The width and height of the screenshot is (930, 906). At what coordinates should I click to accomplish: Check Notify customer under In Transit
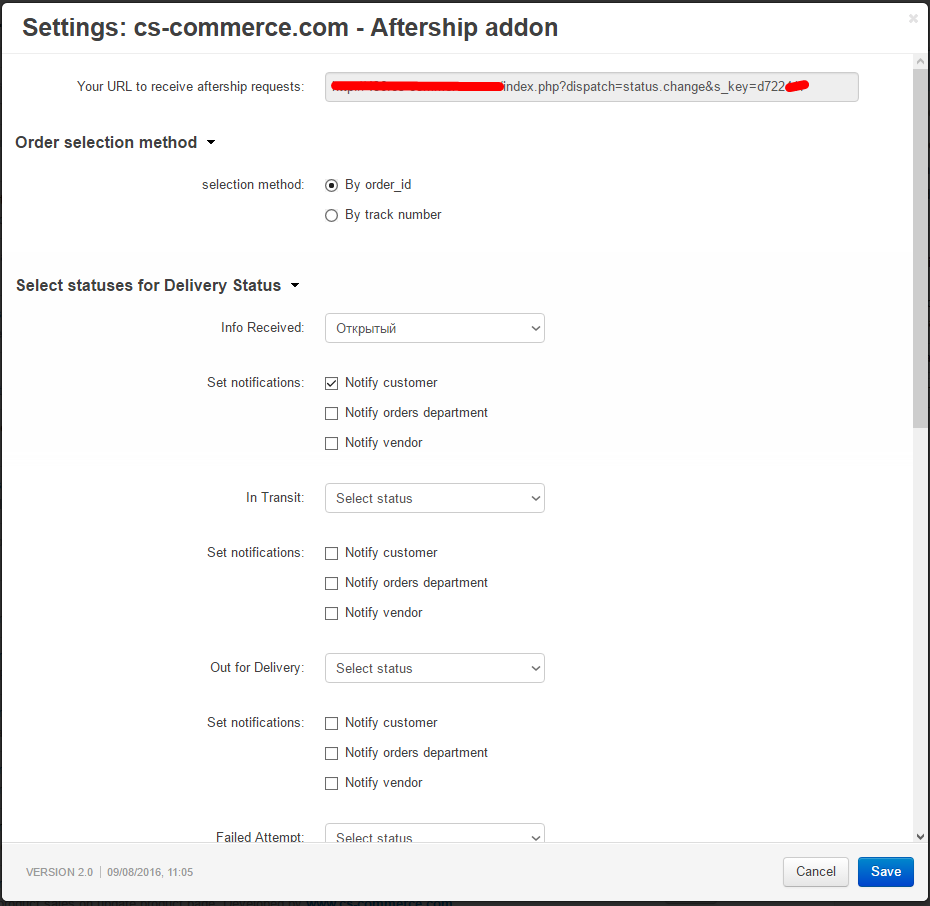[332, 553]
